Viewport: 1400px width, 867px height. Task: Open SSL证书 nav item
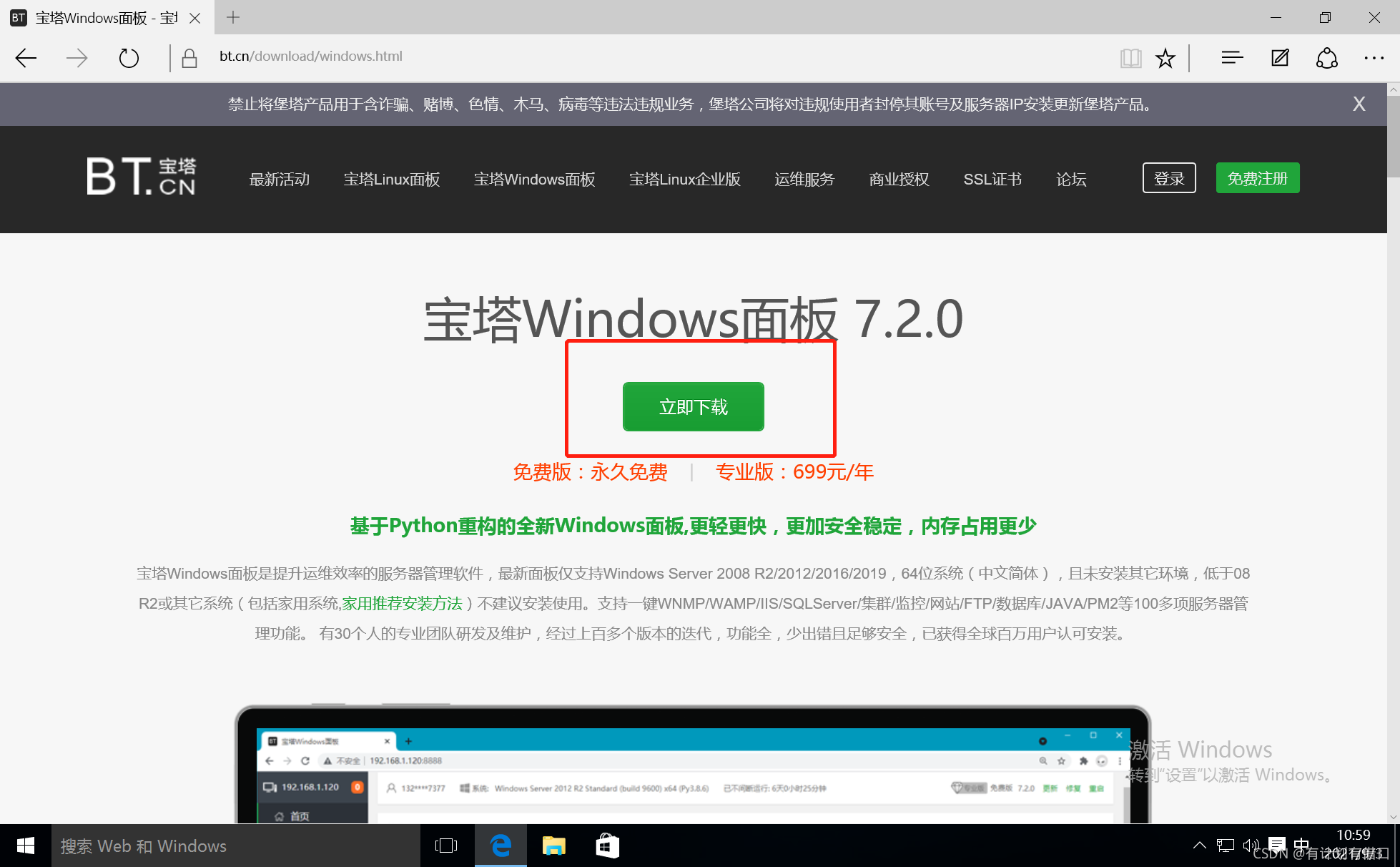[992, 179]
